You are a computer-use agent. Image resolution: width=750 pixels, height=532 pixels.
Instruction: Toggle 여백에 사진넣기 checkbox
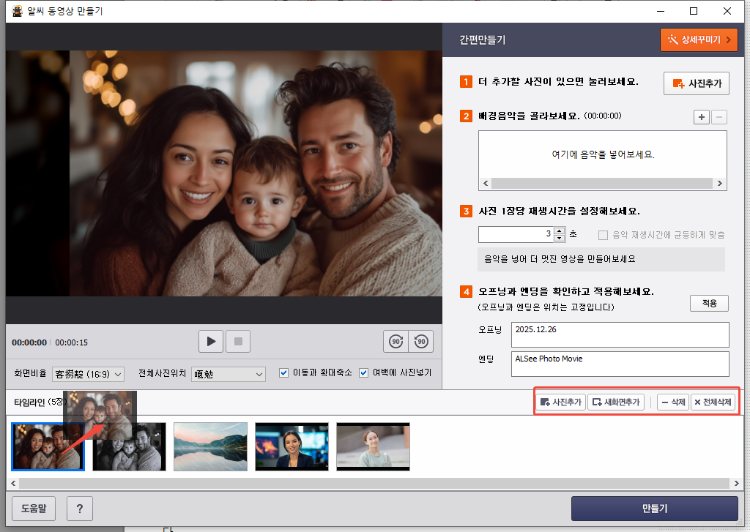pos(364,373)
